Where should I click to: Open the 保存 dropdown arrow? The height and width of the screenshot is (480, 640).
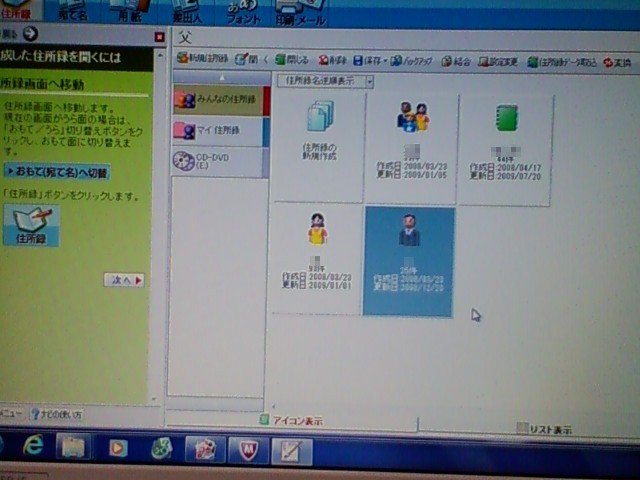384,61
